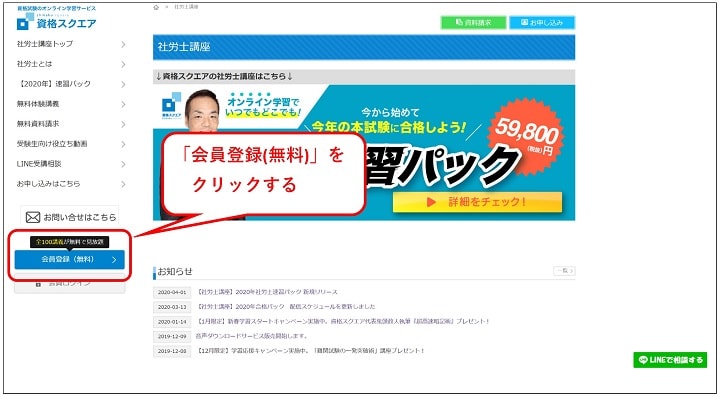Click LINE icon on LINEで相談する button

643,360
